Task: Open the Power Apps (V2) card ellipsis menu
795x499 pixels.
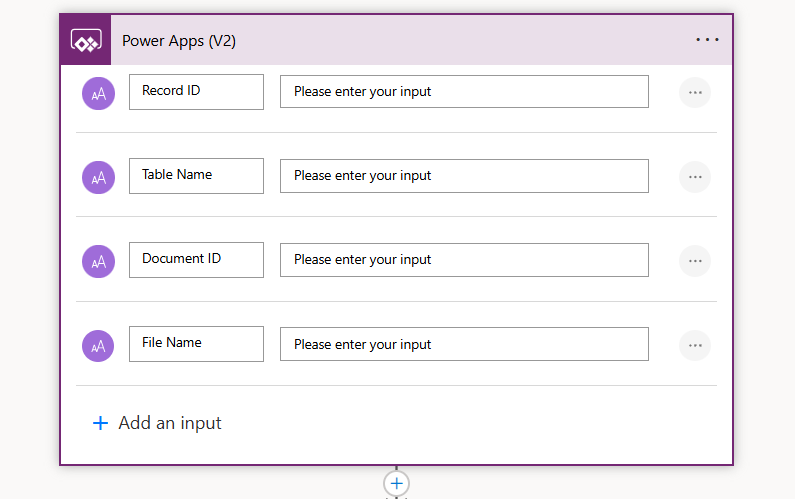Action: [x=707, y=40]
